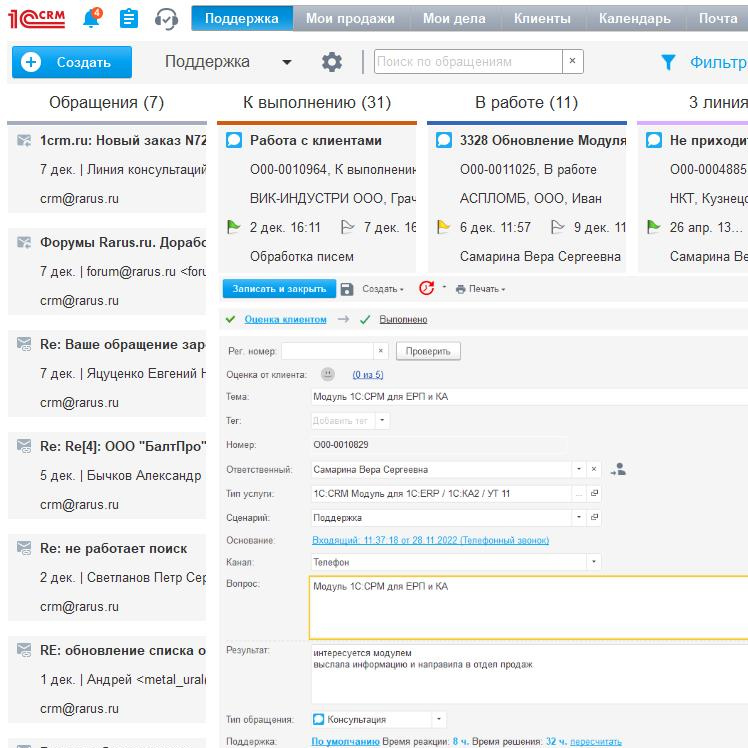
Task: Click the Записать и закрыть button
Action: click(279, 289)
